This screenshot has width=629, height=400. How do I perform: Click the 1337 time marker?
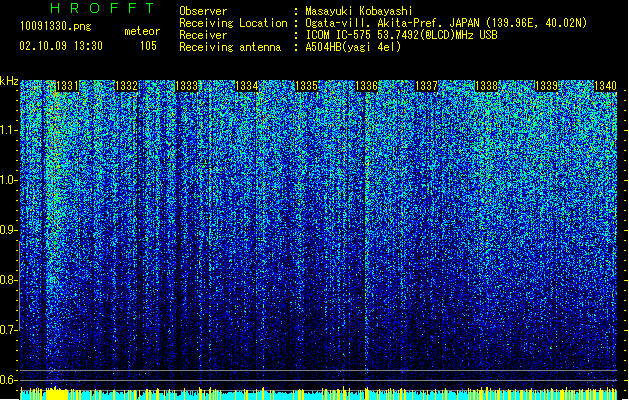(426, 86)
